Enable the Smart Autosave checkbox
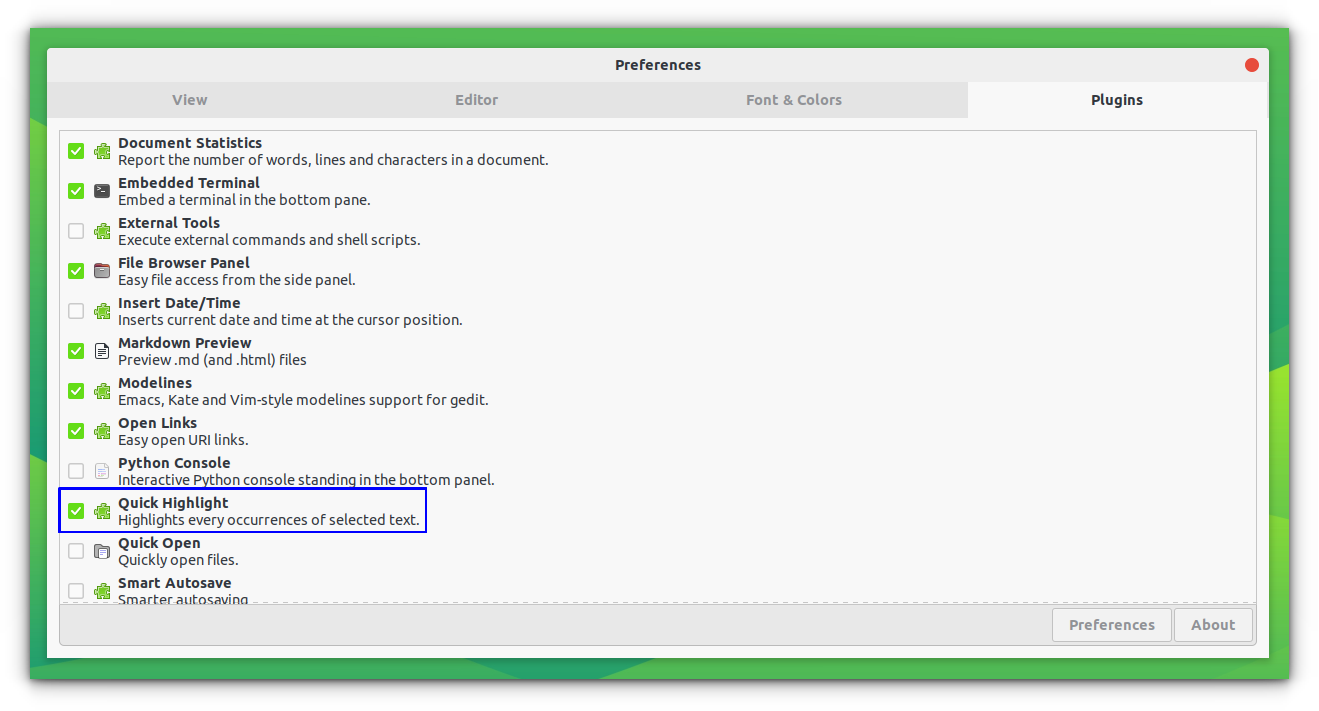 [x=76, y=591]
